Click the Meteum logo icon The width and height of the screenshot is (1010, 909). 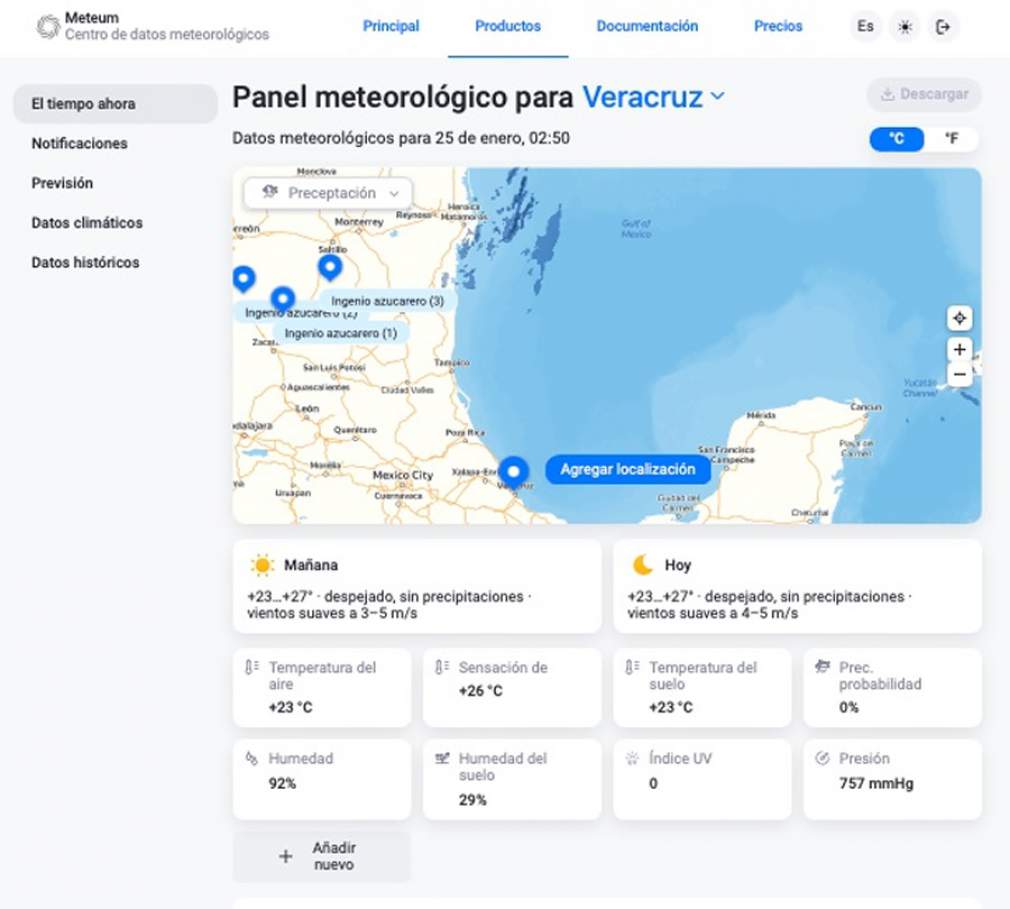click(x=47, y=27)
